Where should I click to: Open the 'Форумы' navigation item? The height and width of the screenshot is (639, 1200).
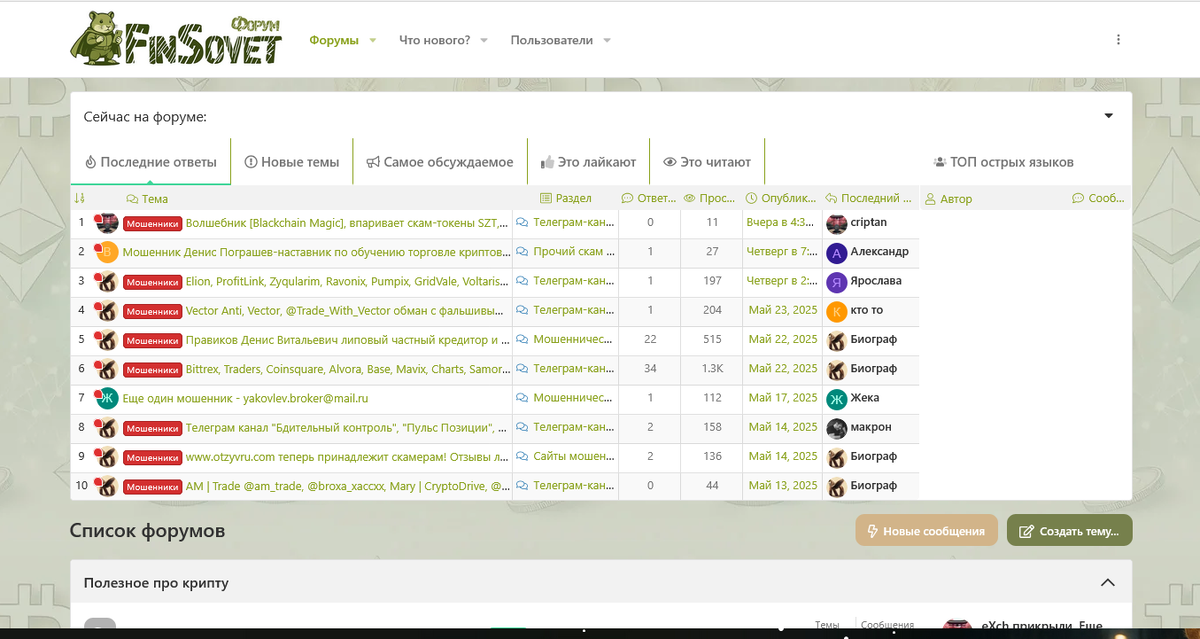tap(334, 40)
